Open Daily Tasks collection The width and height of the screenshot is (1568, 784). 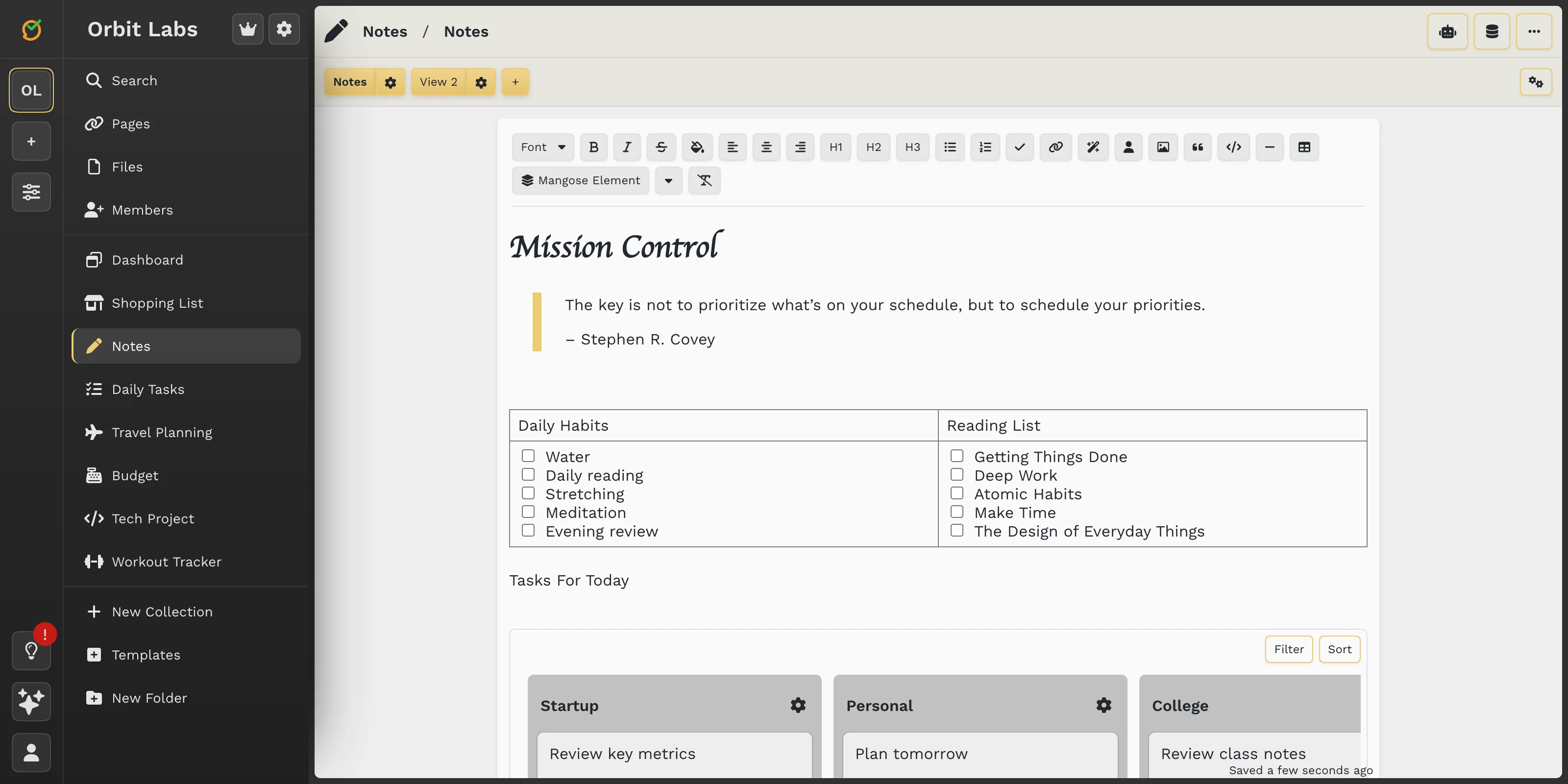[x=186, y=389]
